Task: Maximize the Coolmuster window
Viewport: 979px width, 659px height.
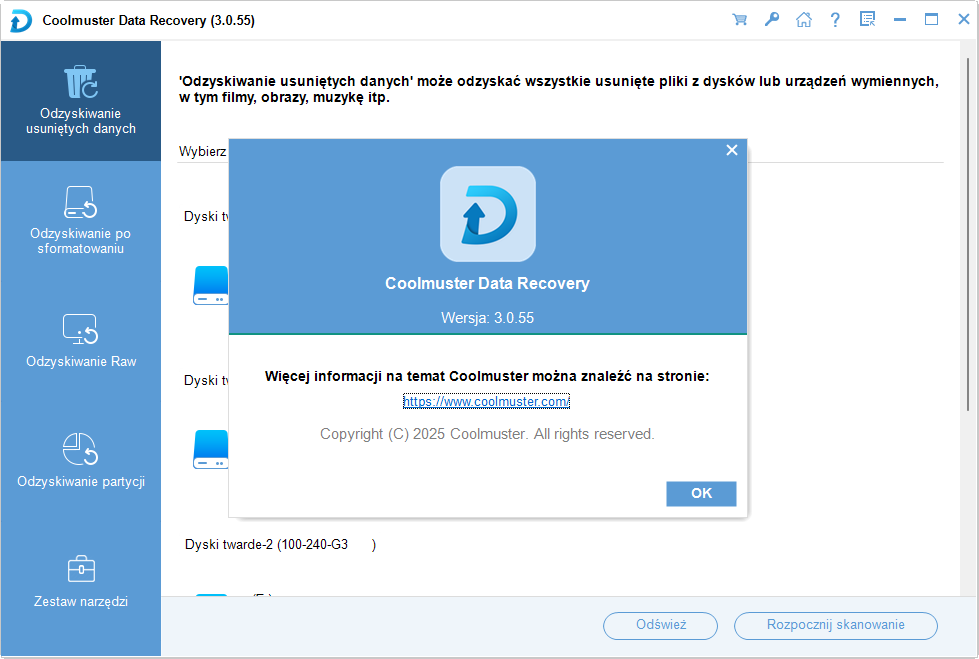Action: coord(932,19)
